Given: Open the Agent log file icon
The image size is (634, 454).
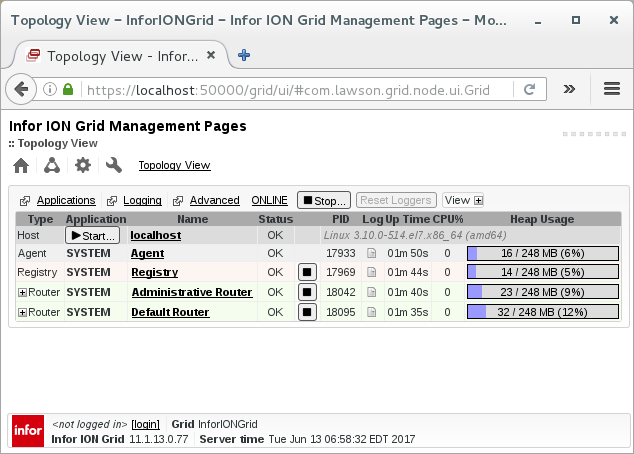Looking at the screenshot, I should 372,254.
